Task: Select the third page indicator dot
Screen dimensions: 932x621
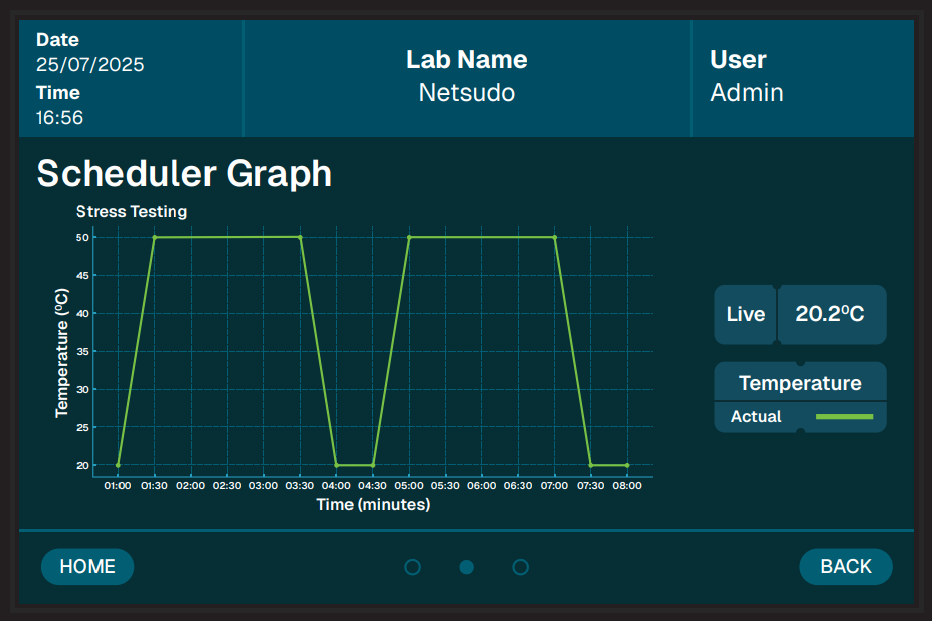Action: tap(520, 567)
